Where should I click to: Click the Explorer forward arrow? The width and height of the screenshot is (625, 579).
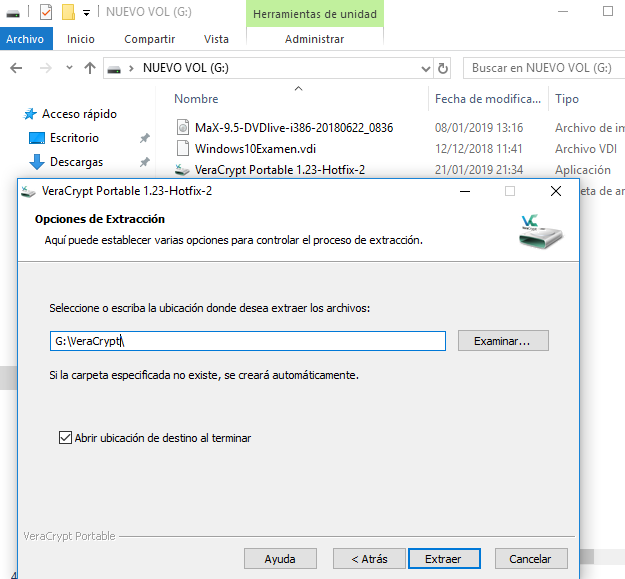[46, 68]
